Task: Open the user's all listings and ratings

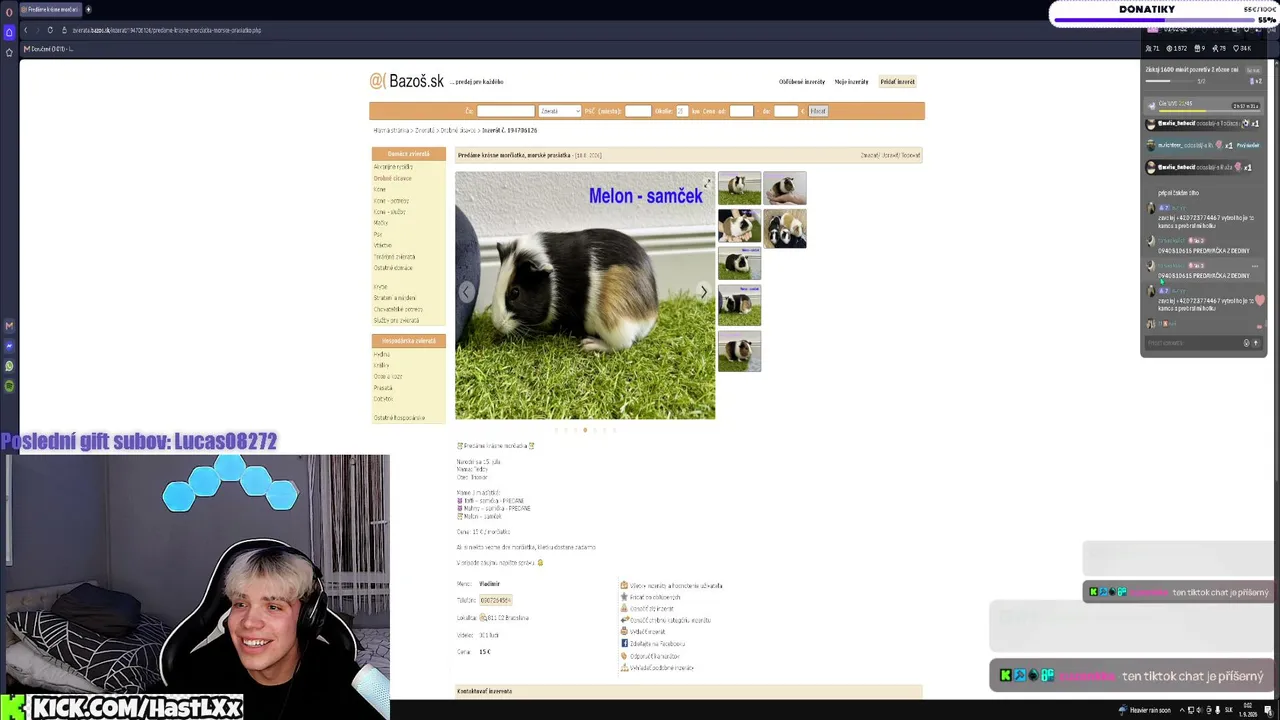Action: tap(676, 586)
